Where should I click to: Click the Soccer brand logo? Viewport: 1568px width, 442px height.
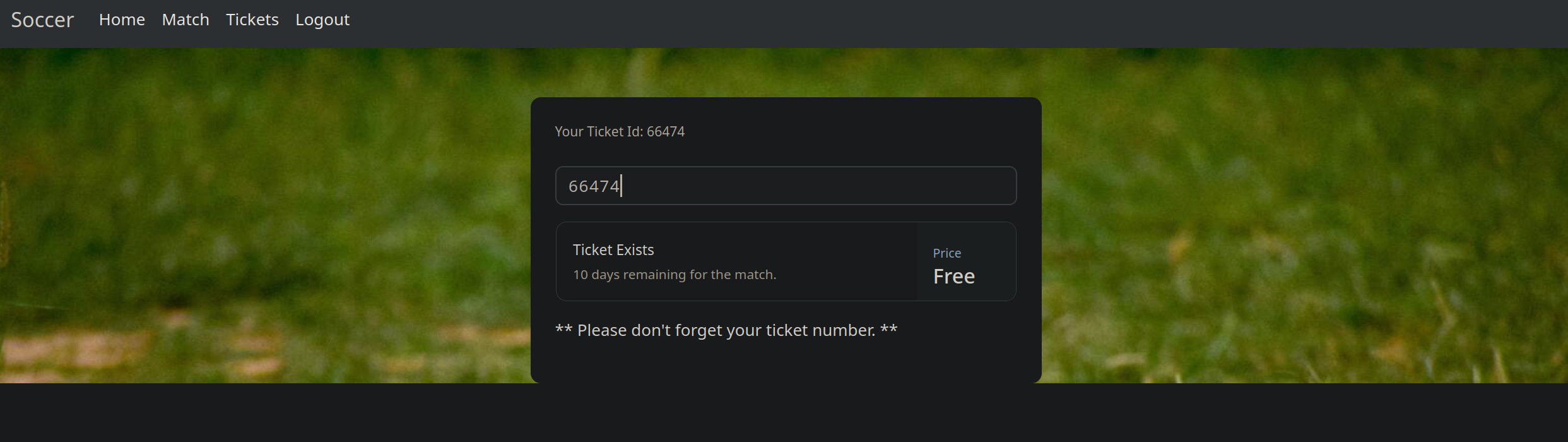tap(42, 20)
